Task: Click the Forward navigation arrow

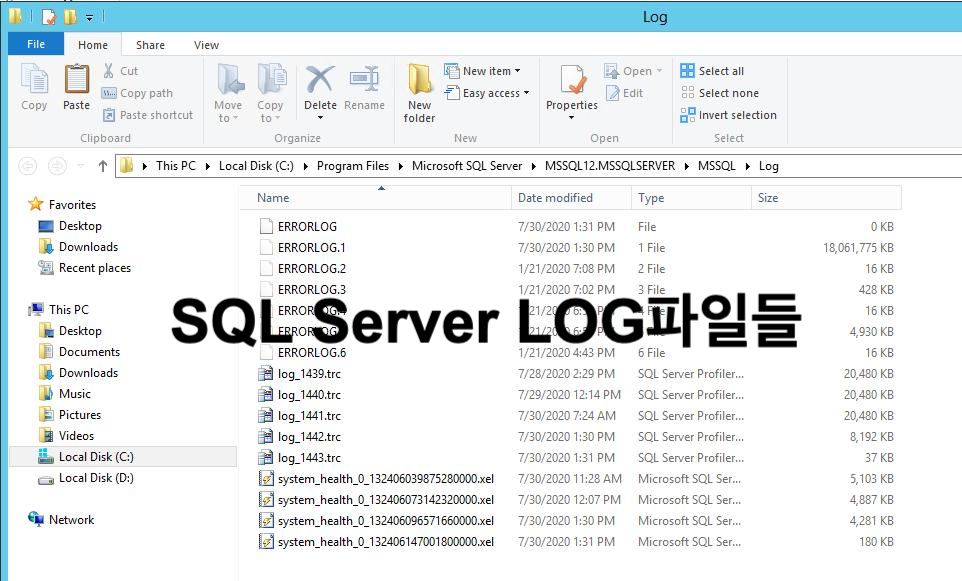Action: (57, 166)
